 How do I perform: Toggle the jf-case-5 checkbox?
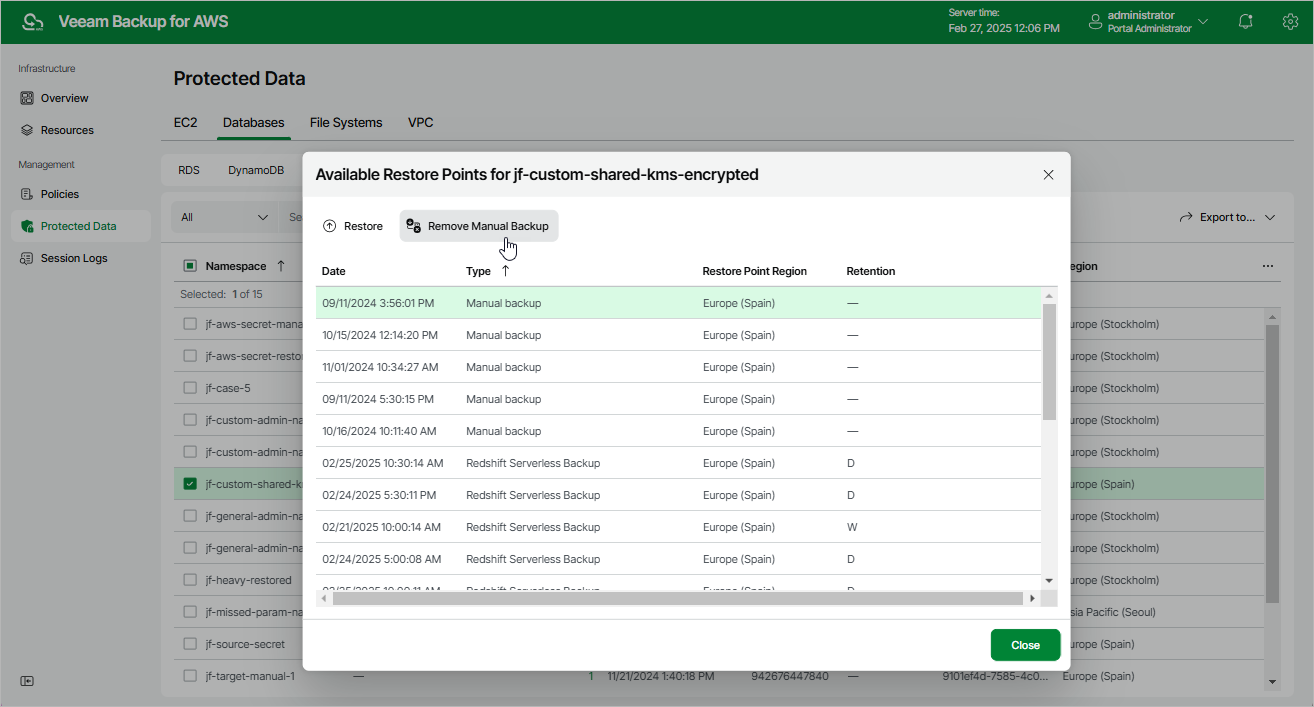coord(190,388)
